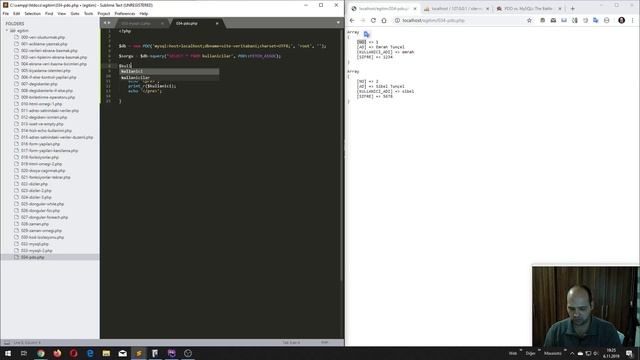Open a new browser tab

(x=572, y=9)
